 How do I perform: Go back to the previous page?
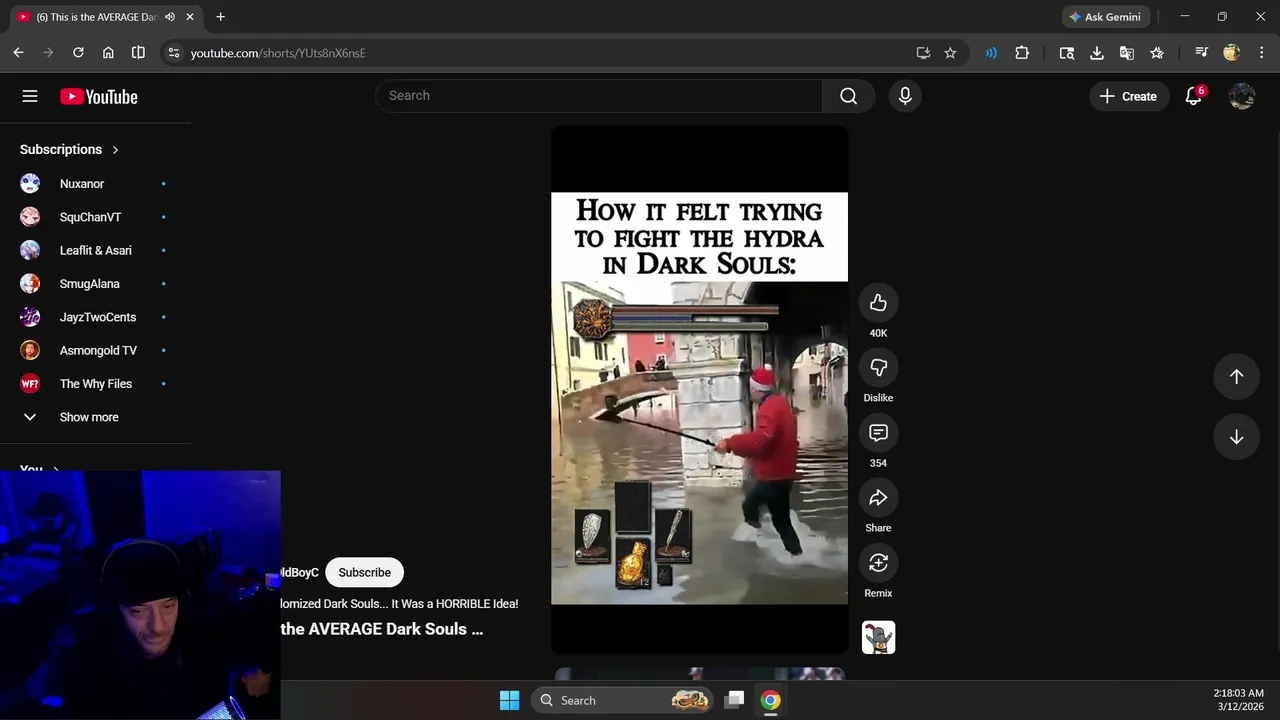click(18, 53)
